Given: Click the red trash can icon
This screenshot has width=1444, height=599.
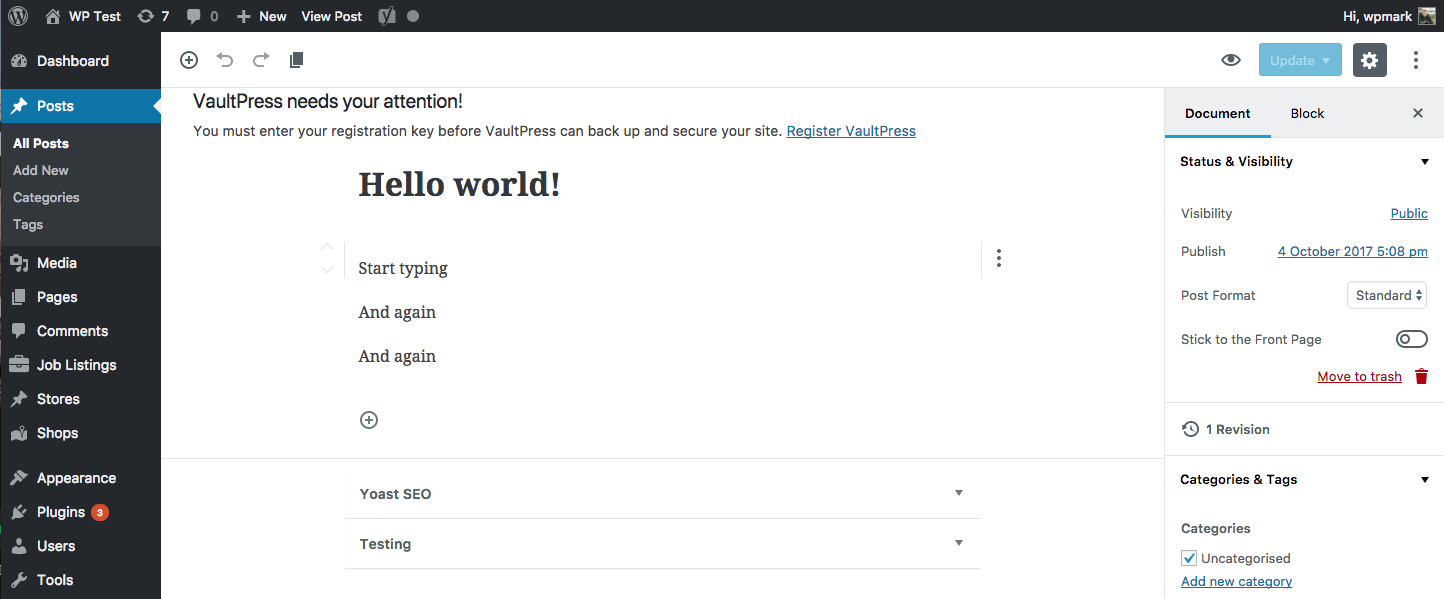Looking at the screenshot, I should click(x=1421, y=377).
